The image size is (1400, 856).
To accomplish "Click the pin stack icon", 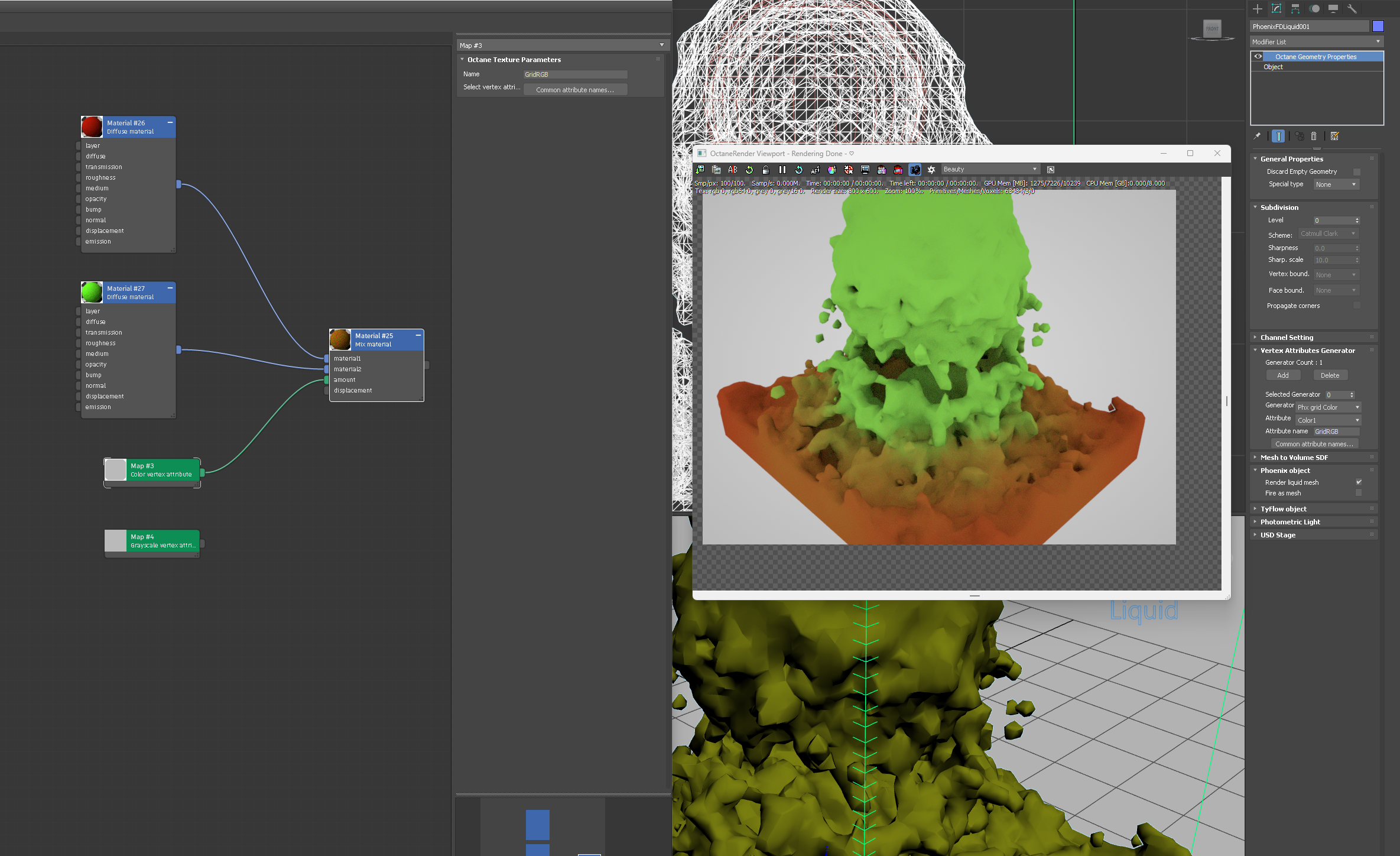I will tap(1257, 136).
